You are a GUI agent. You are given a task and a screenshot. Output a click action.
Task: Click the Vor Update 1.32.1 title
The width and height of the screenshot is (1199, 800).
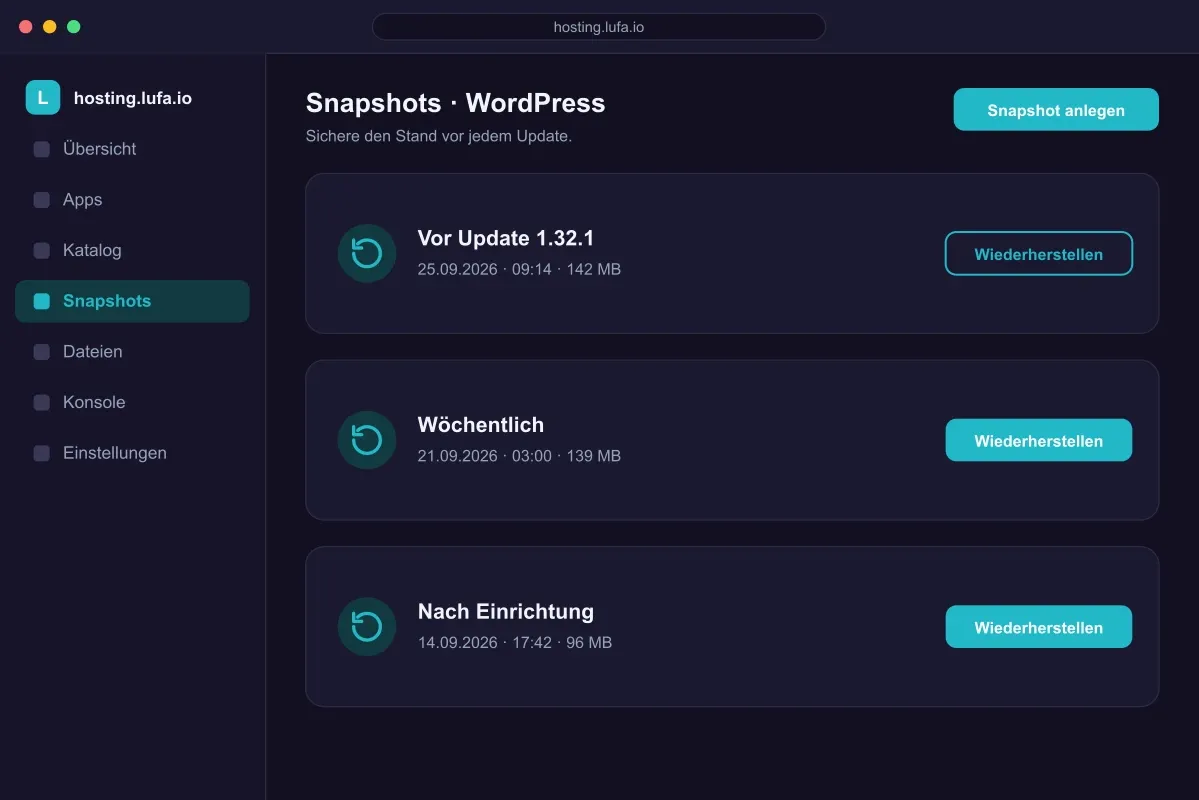[505, 238]
